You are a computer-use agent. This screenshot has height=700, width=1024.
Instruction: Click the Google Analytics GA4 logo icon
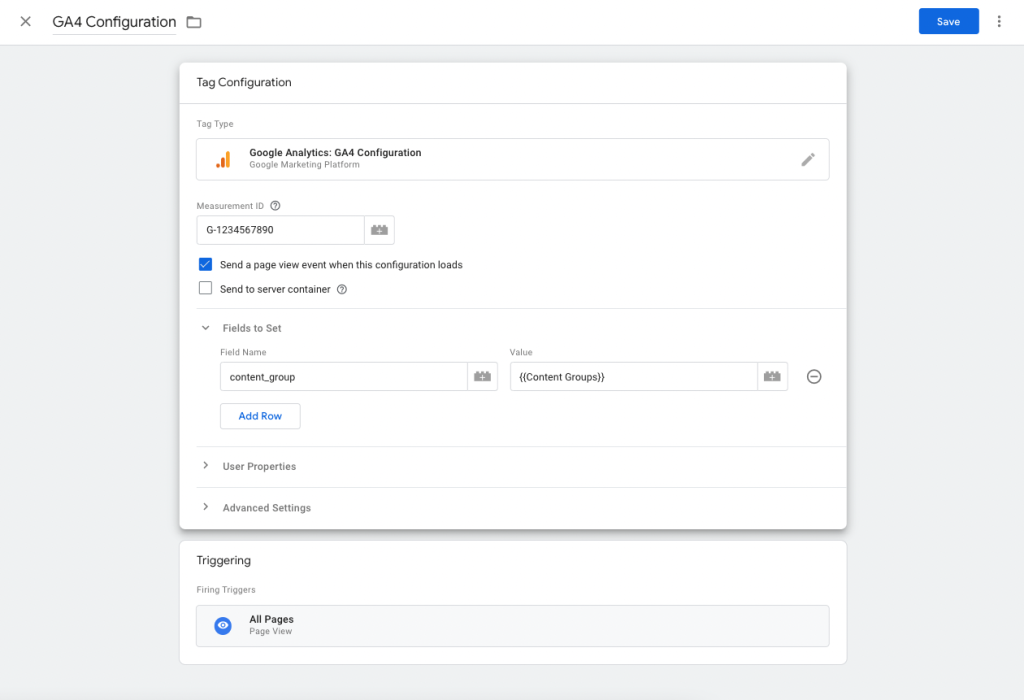pos(222,159)
